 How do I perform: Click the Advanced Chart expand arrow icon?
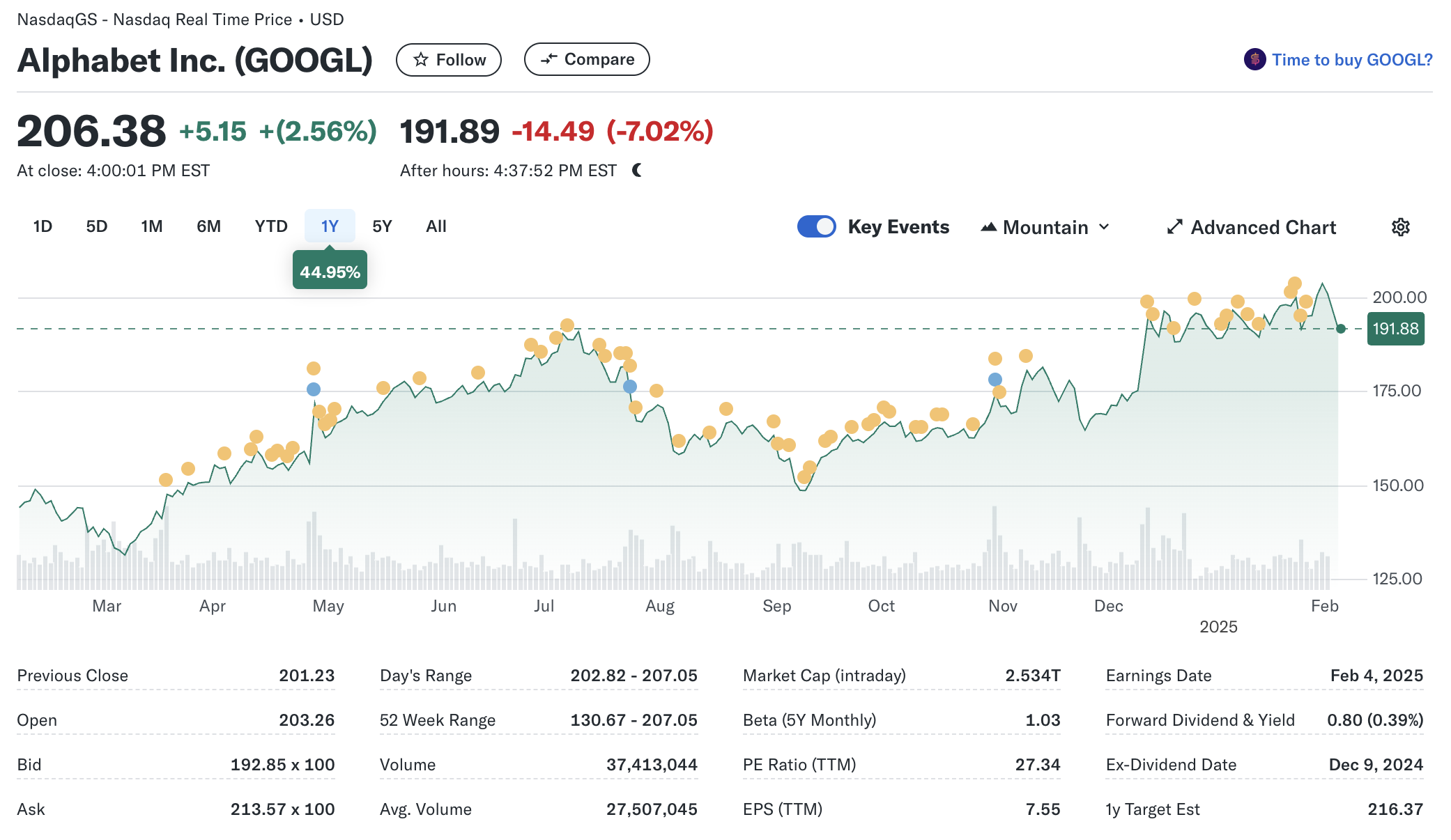click(x=1175, y=227)
